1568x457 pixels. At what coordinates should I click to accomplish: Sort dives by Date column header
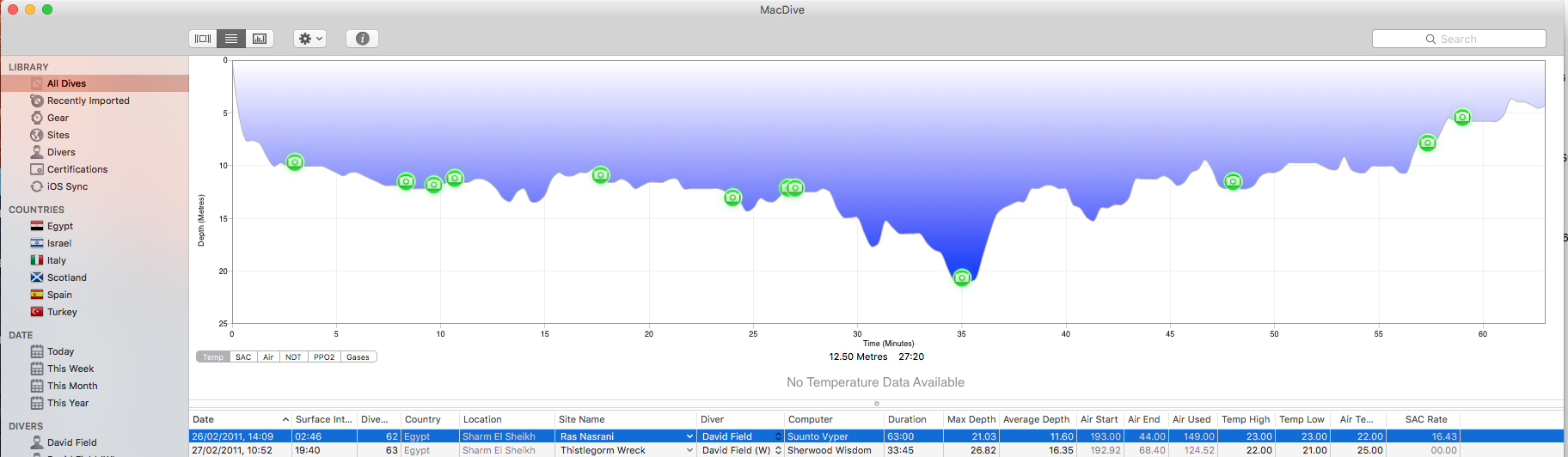coord(239,419)
